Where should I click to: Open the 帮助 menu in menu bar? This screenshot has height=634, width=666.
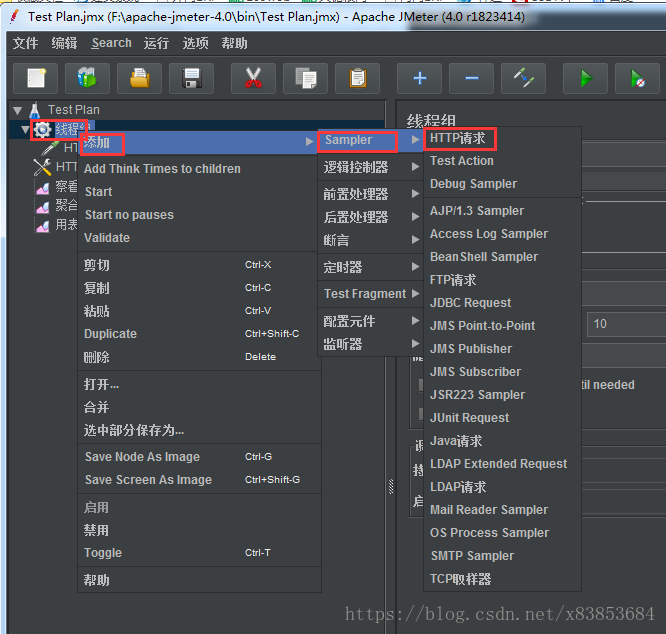[x=234, y=43]
